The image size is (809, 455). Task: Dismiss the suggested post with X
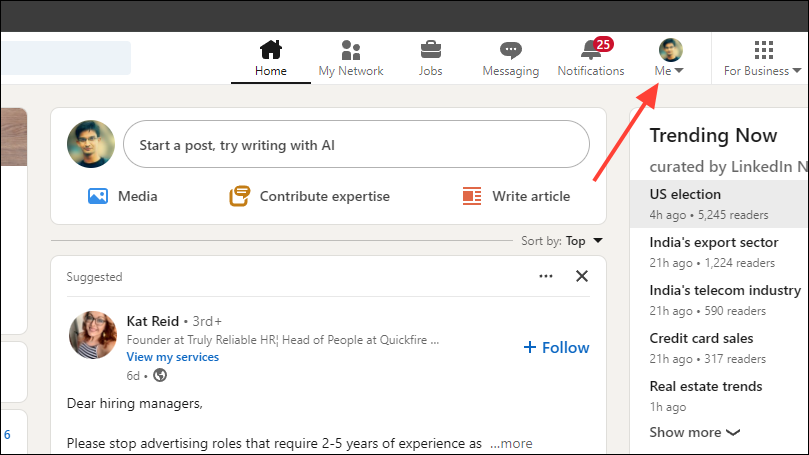coord(581,276)
